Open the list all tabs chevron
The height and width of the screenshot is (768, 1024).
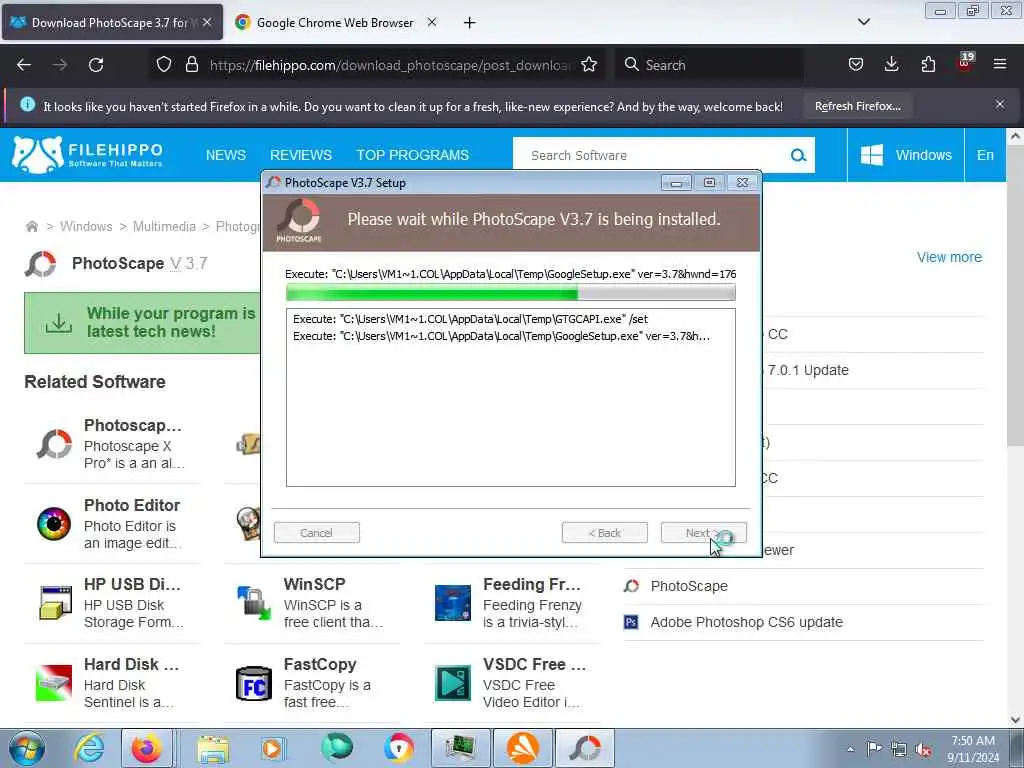click(863, 22)
